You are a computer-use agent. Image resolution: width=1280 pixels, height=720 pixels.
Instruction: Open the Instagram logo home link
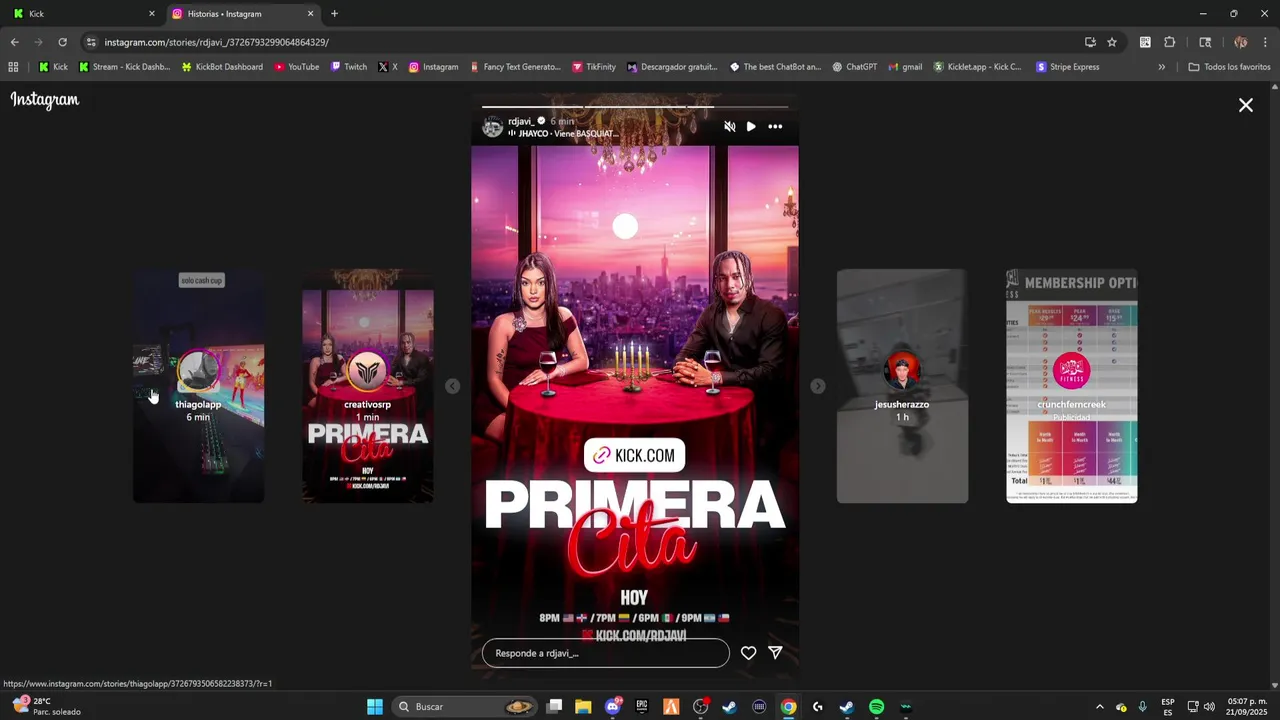pos(45,100)
